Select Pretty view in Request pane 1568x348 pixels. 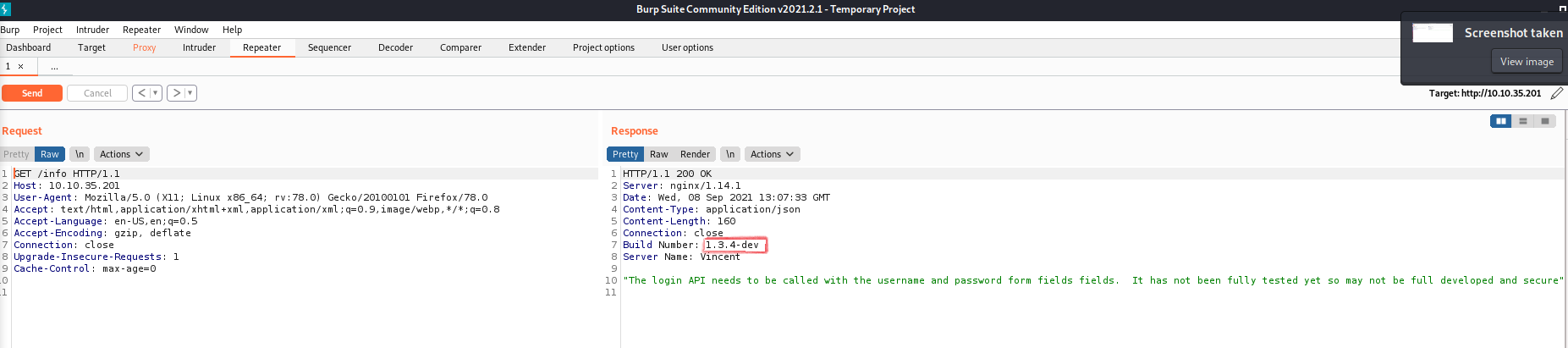pos(16,154)
